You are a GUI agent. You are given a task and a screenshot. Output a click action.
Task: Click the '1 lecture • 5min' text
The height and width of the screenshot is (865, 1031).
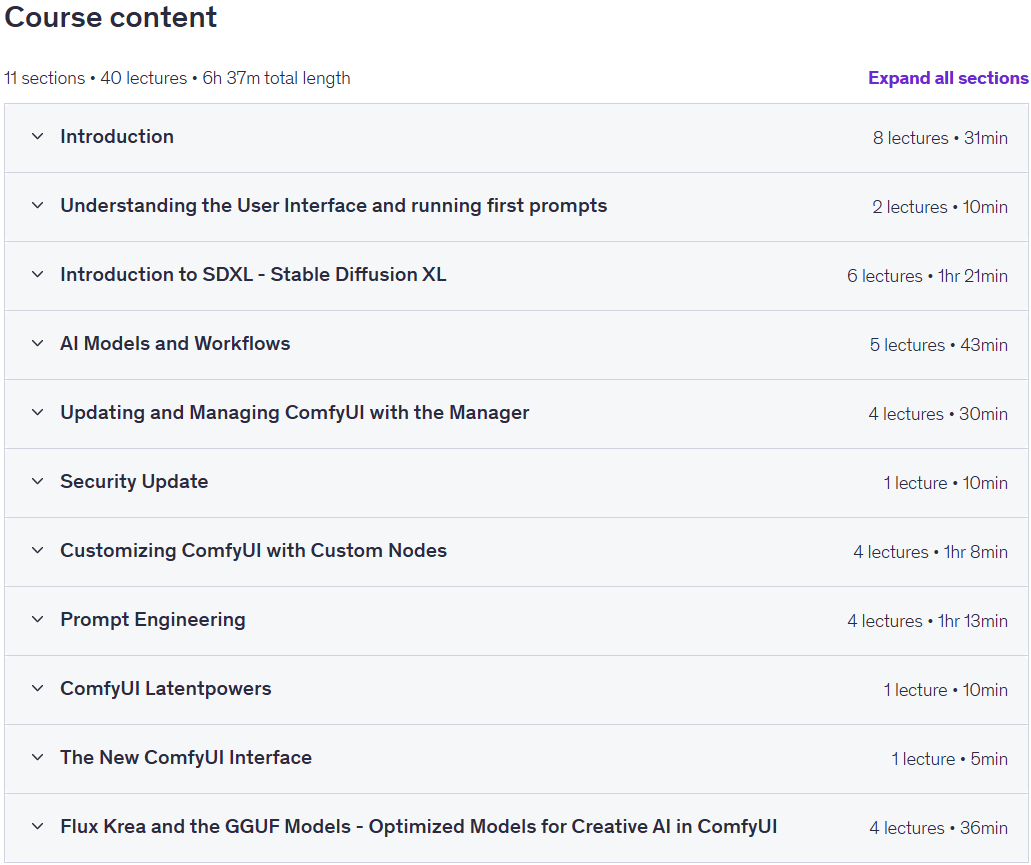[x=949, y=759]
